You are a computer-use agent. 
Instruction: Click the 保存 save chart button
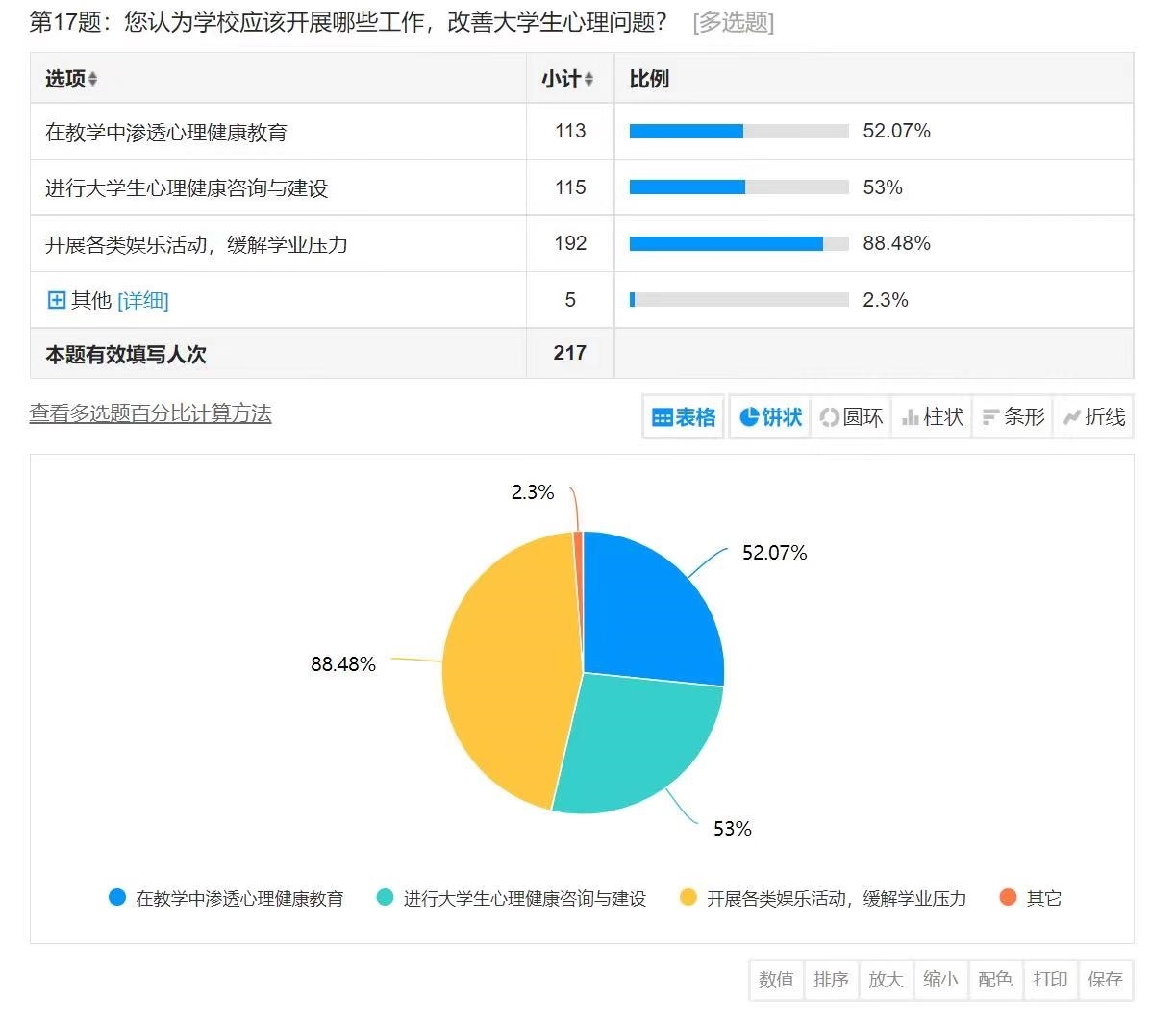pyautogui.click(x=1105, y=980)
